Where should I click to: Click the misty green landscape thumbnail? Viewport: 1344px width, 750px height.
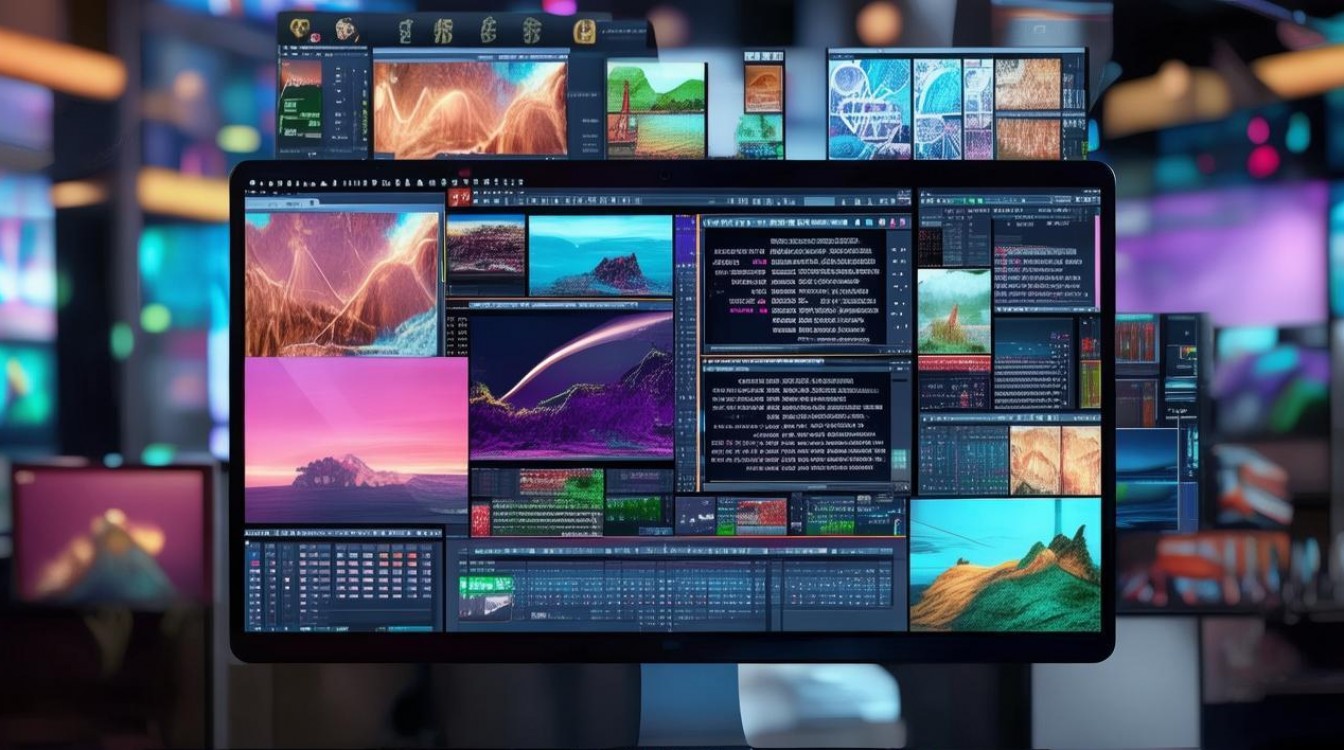(954, 310)
